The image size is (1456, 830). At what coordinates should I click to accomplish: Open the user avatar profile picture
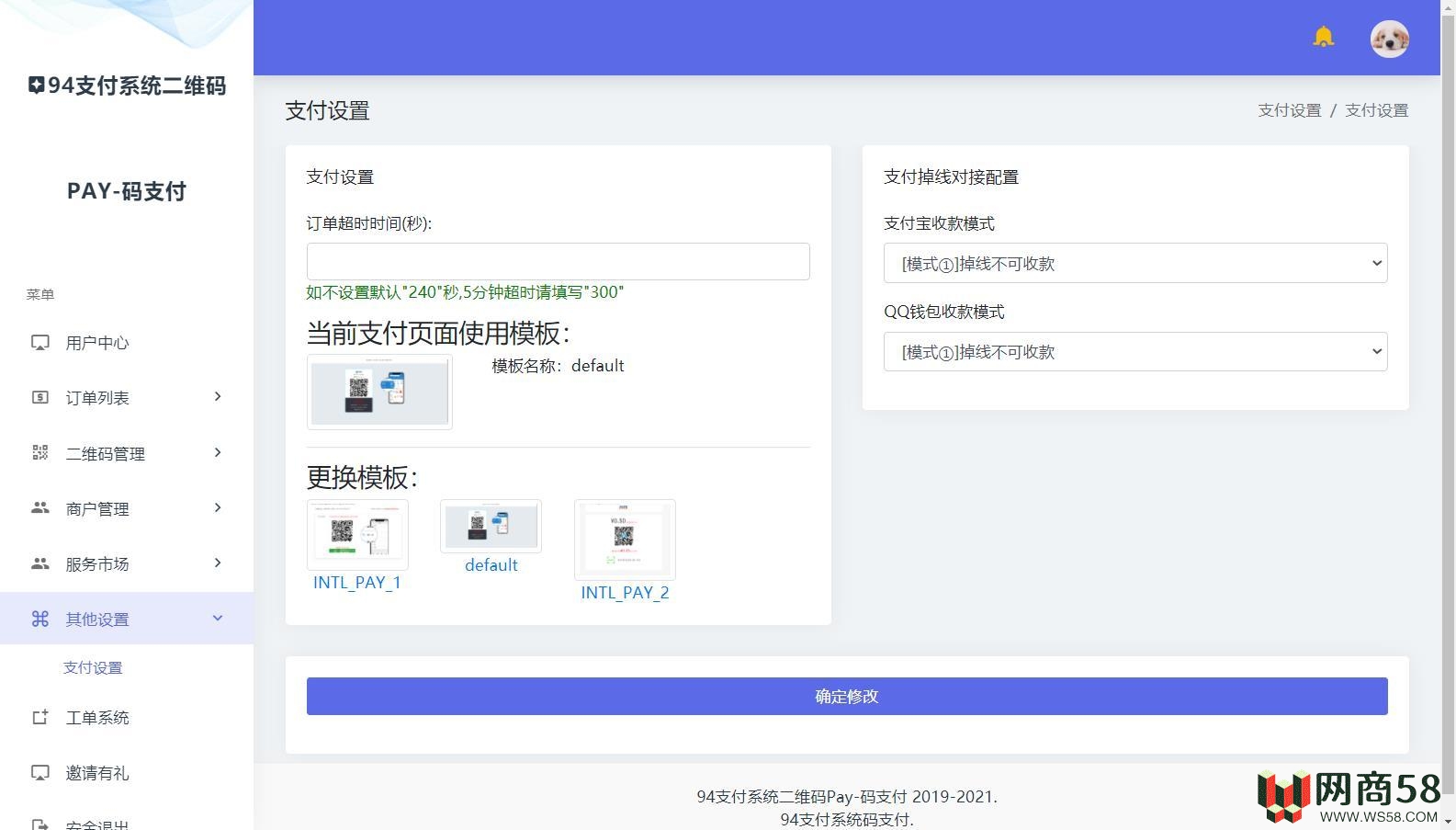click(x=1389, y=39)
